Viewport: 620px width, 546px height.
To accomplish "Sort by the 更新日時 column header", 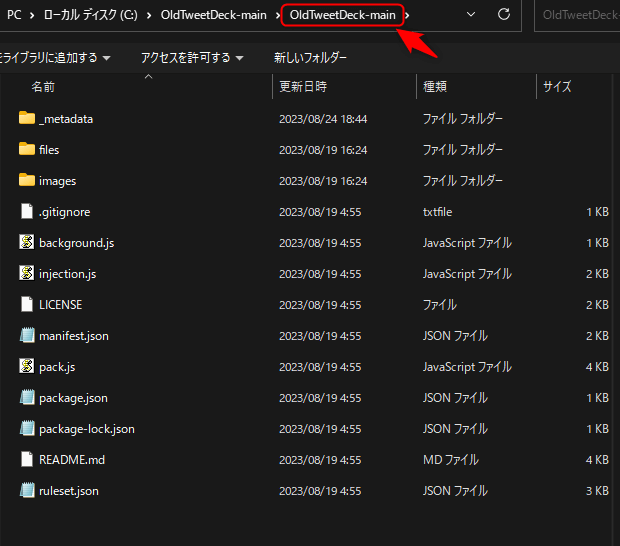I will [303, 87].
